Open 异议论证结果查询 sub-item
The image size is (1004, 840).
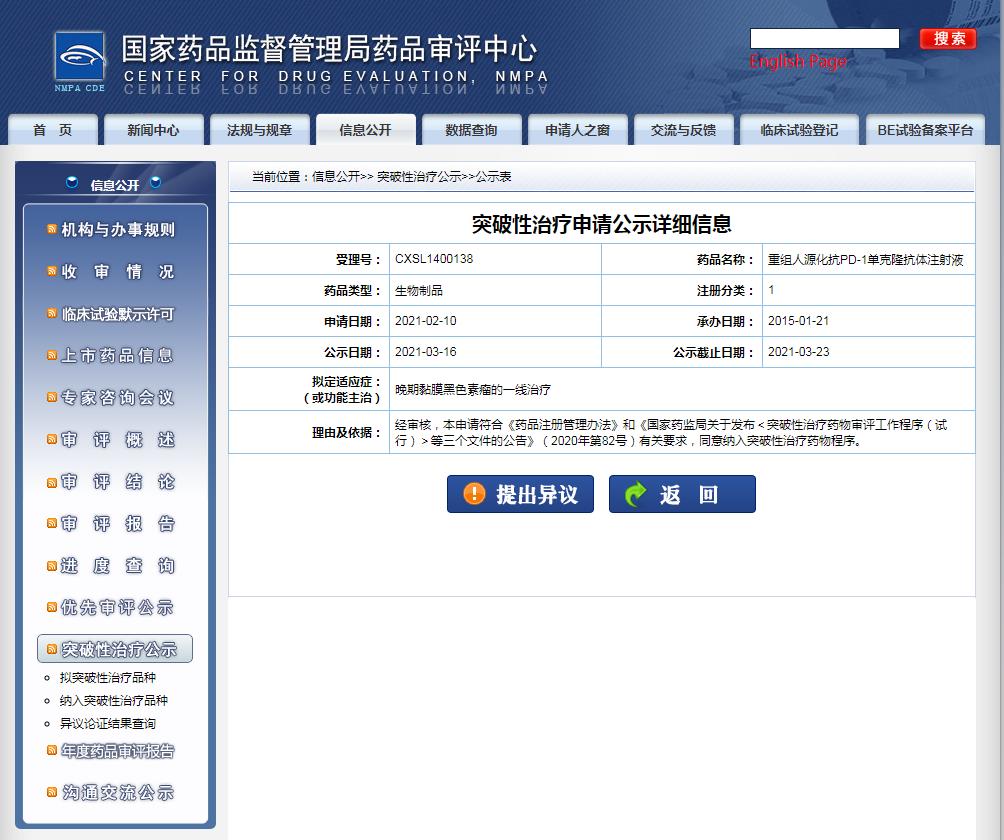107,723
